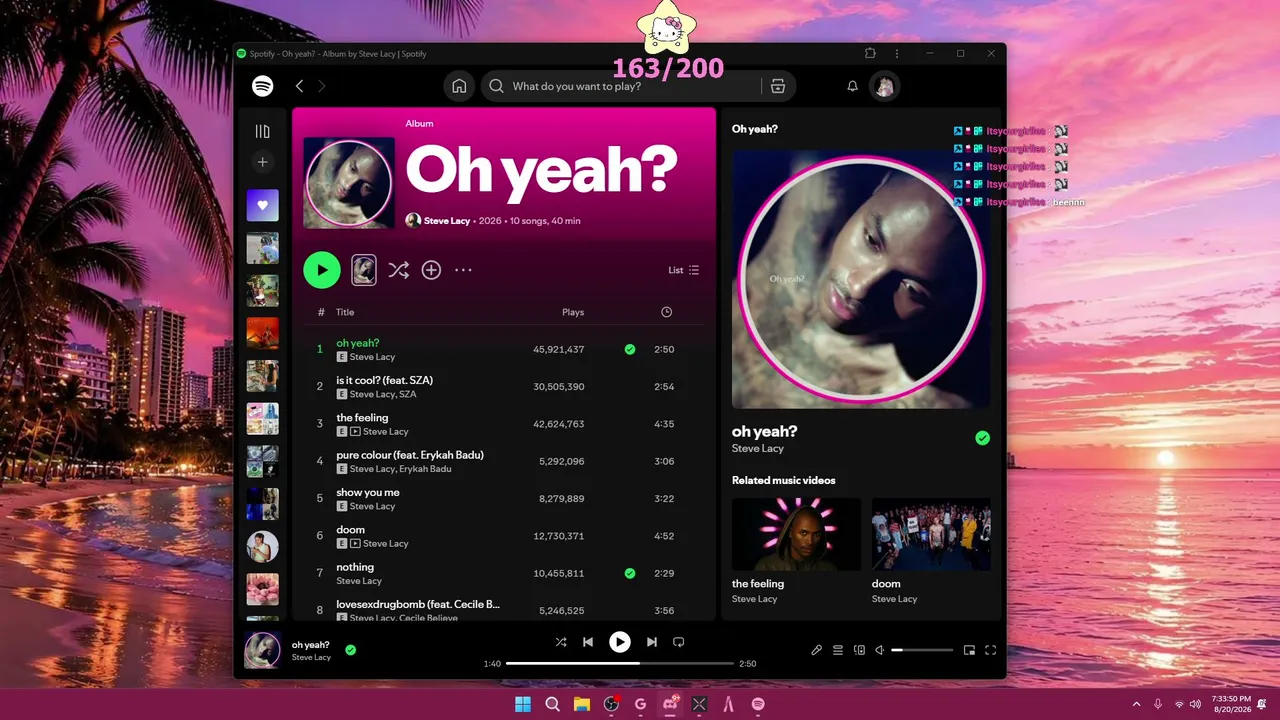The width and height of the screenshot is (1280, 720).
Task: Select the 'nothing' track title
Action: pyautogui.click(x=355, y=567)
